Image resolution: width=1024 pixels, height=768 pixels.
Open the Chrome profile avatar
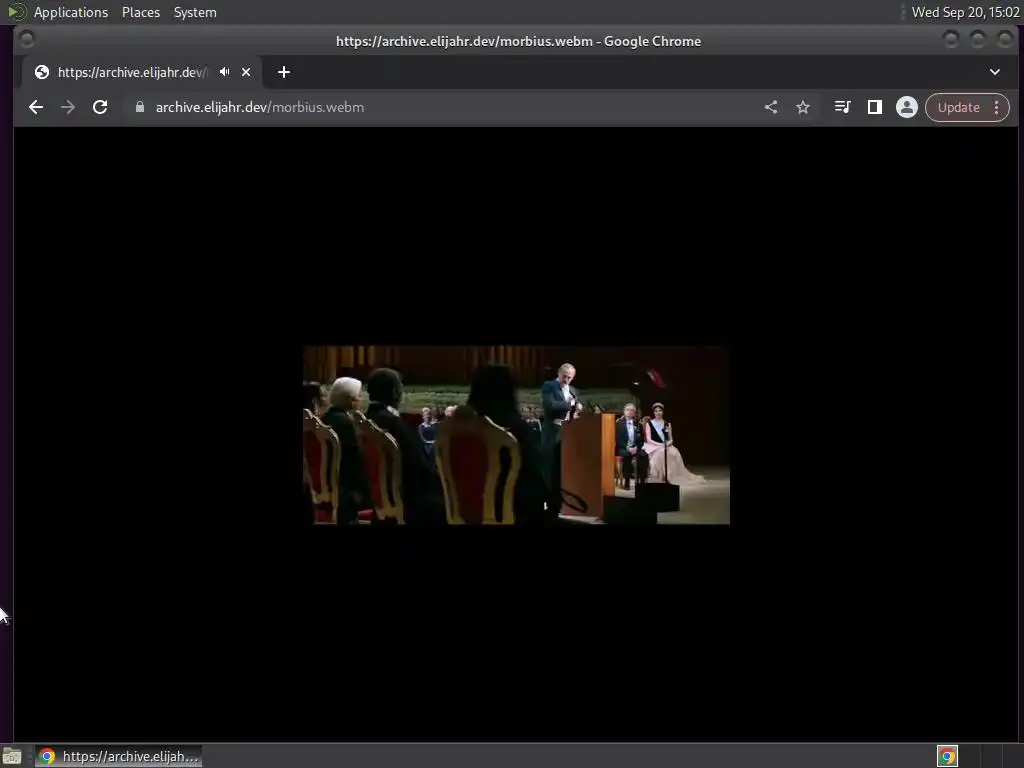coord(906,107)
